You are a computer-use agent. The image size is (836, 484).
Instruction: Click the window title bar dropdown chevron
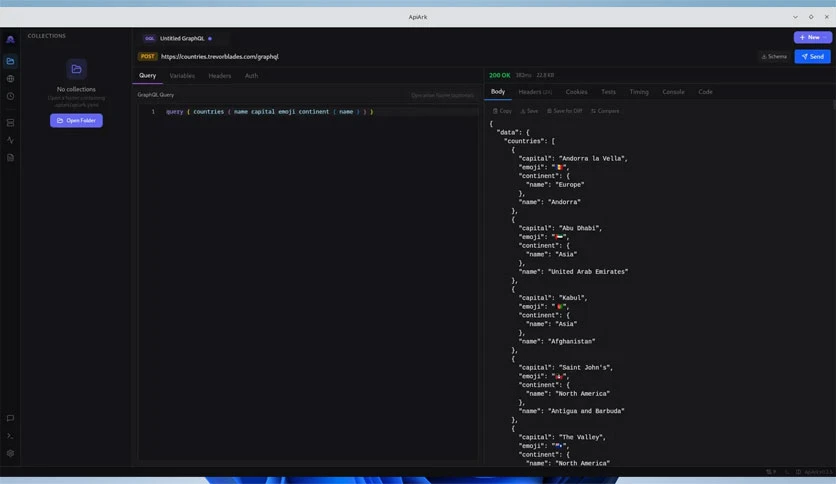[795, 17]
